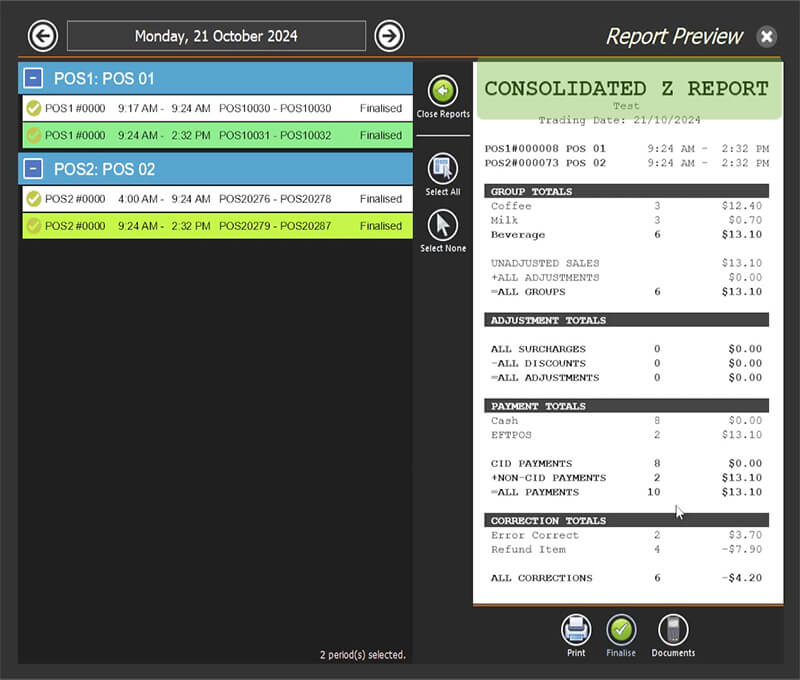Click the Select None icon
This screenshot has width=800, height=680.
(443, 225)
